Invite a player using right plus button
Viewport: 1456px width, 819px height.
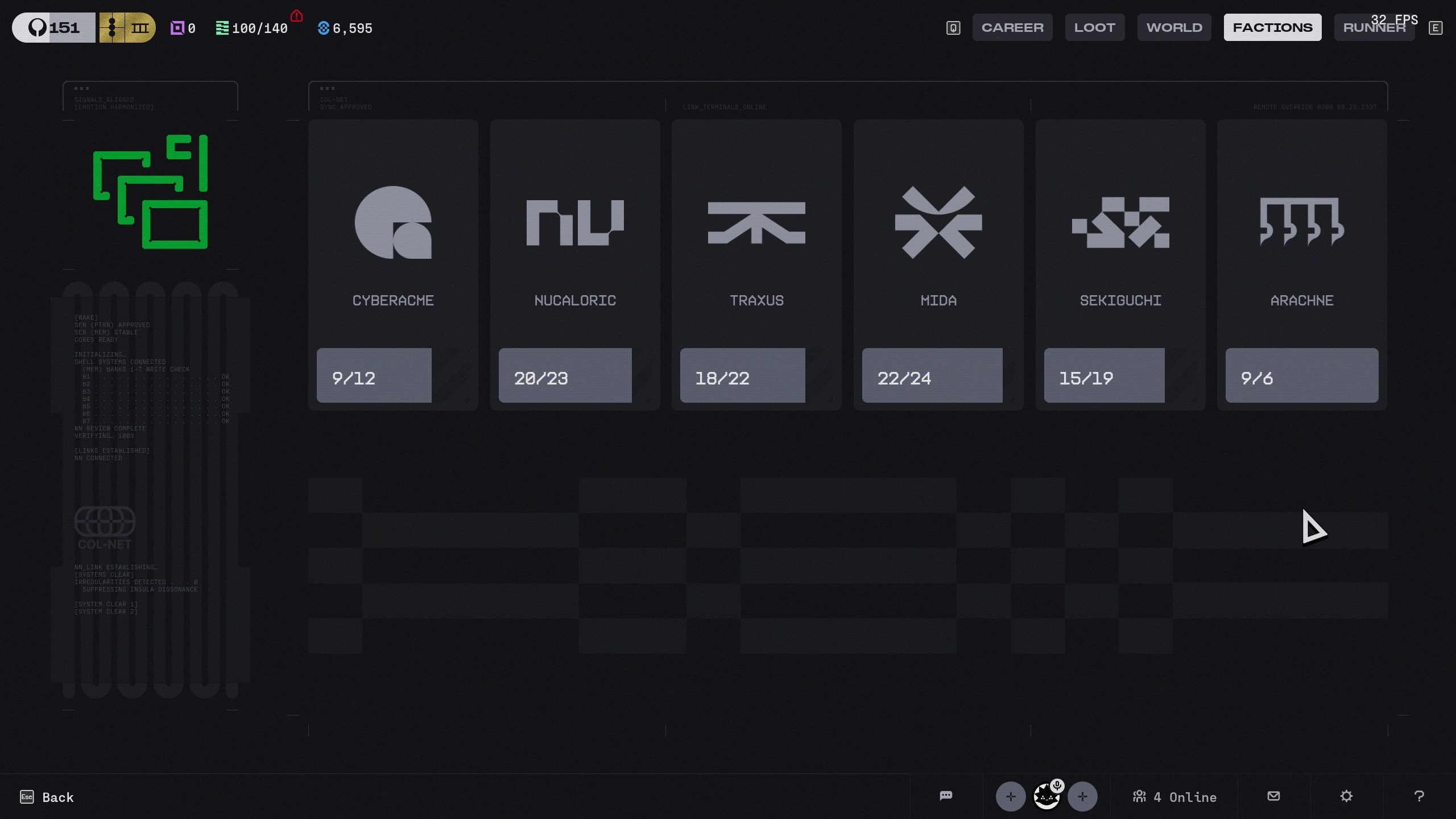(1082, 796)
